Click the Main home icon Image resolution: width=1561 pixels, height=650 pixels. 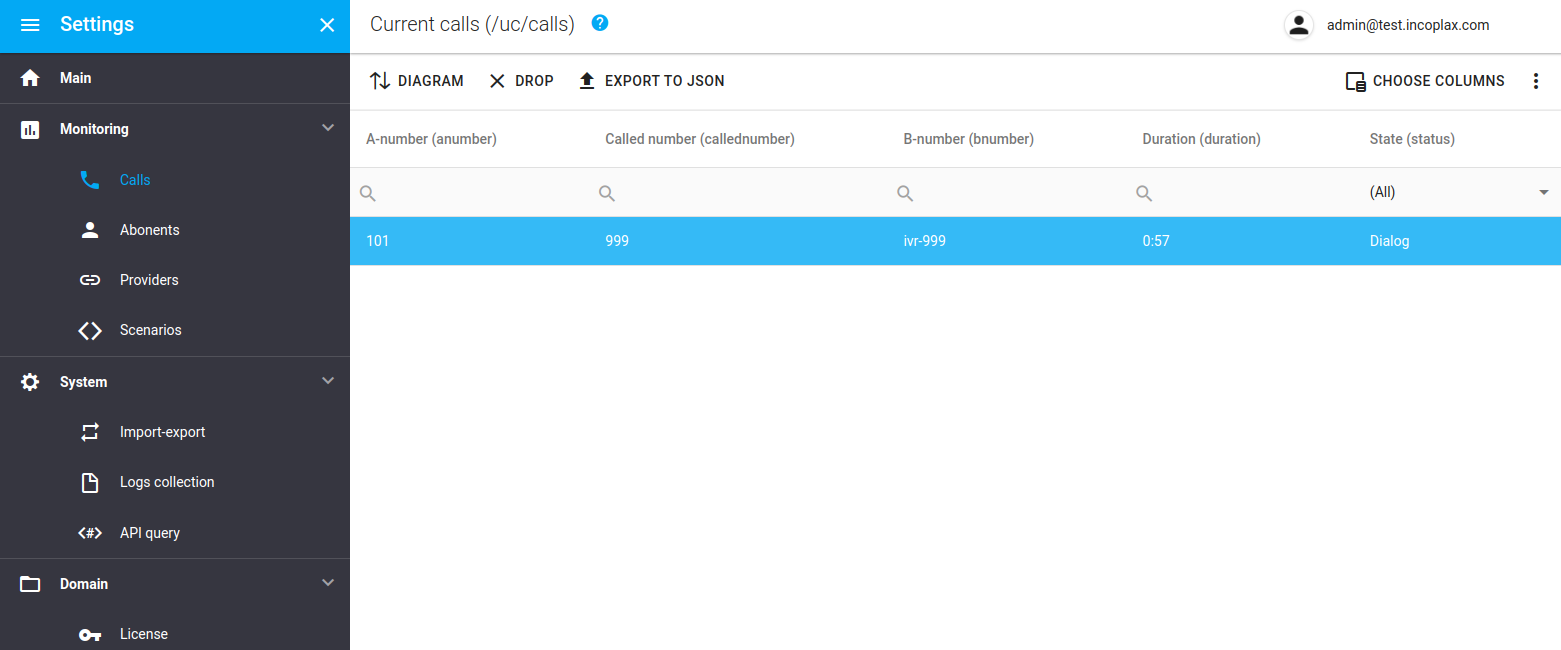click(30, 78)
